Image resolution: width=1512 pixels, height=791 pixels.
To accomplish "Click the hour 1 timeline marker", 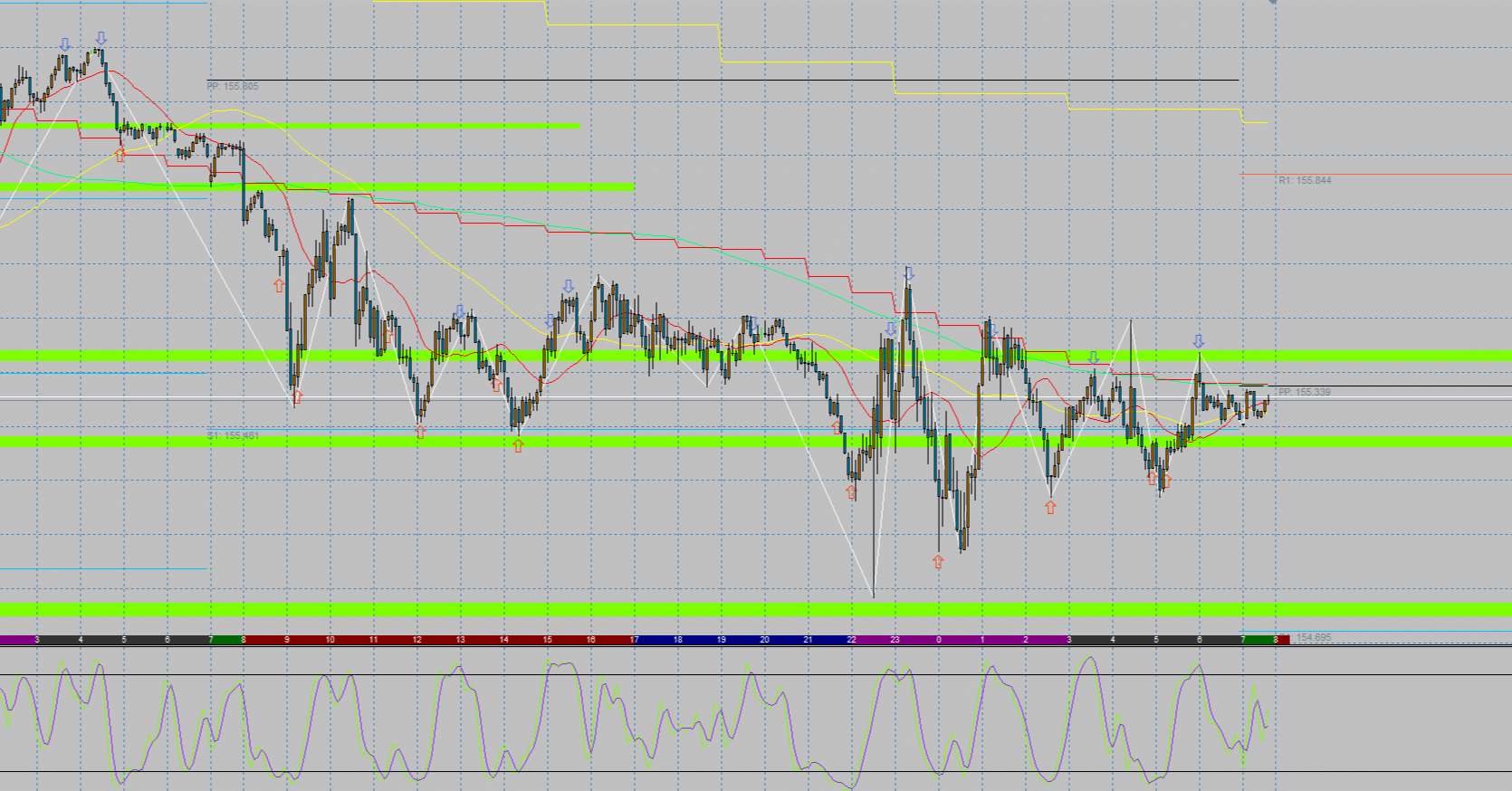I will tap(982, 640).
